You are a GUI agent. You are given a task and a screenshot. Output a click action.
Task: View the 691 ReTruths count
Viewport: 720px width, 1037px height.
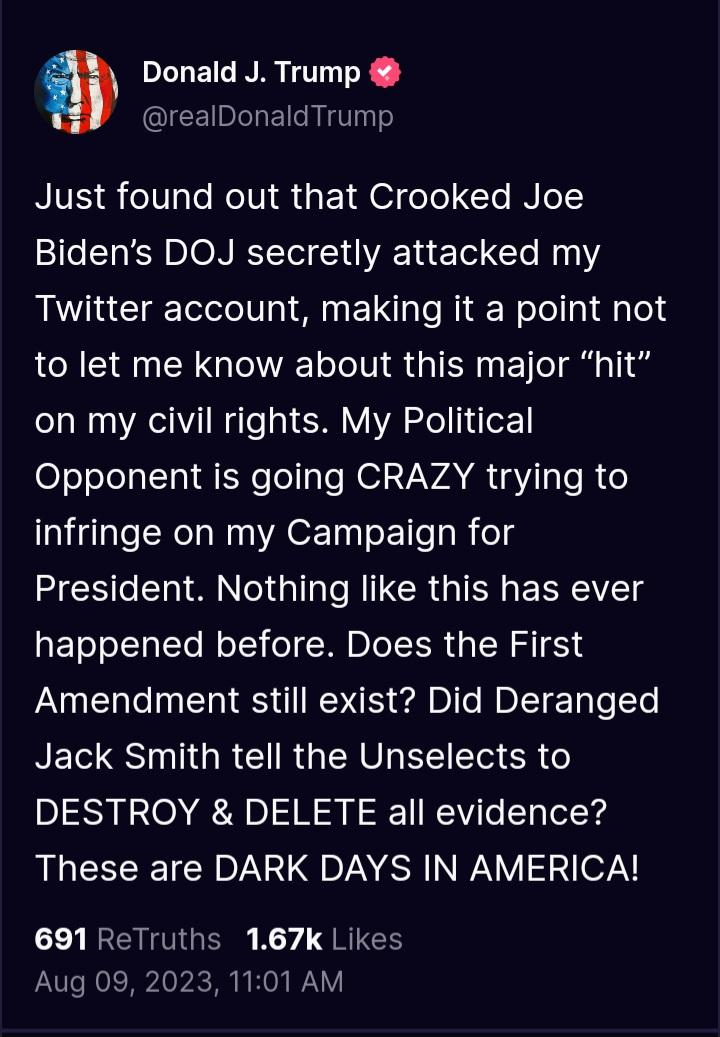128,939
